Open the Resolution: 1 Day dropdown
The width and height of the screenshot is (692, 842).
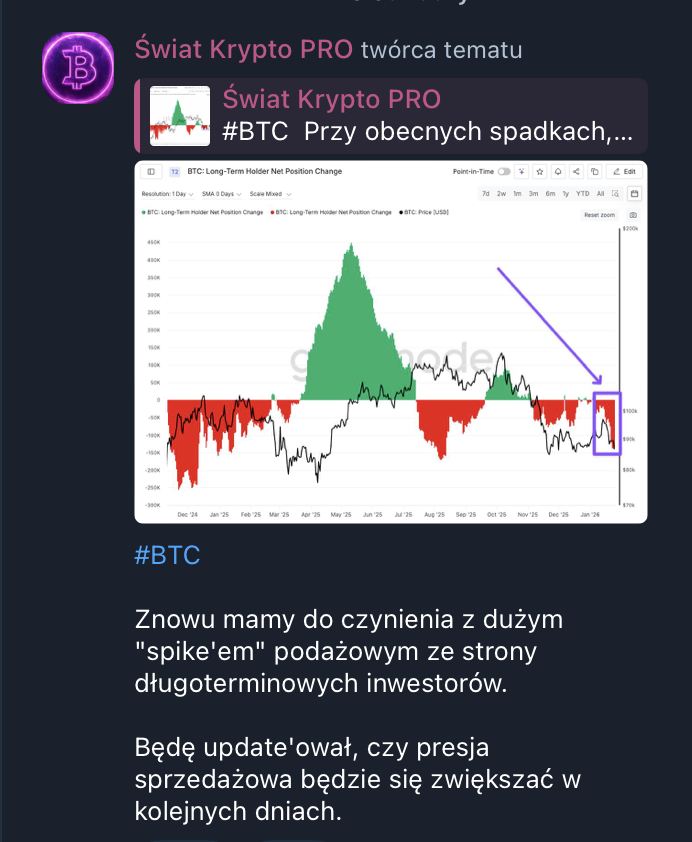coord(167,194)
